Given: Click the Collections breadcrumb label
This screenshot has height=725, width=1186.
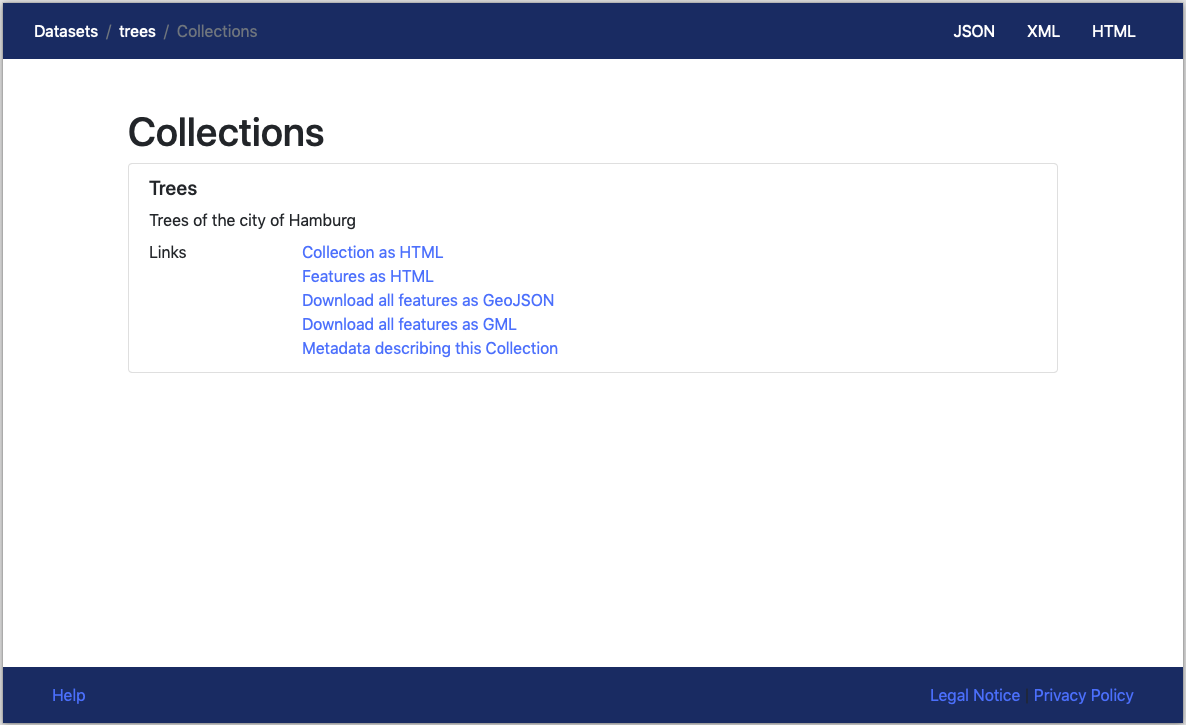Looking at the screenshot, I should point(216,31).
